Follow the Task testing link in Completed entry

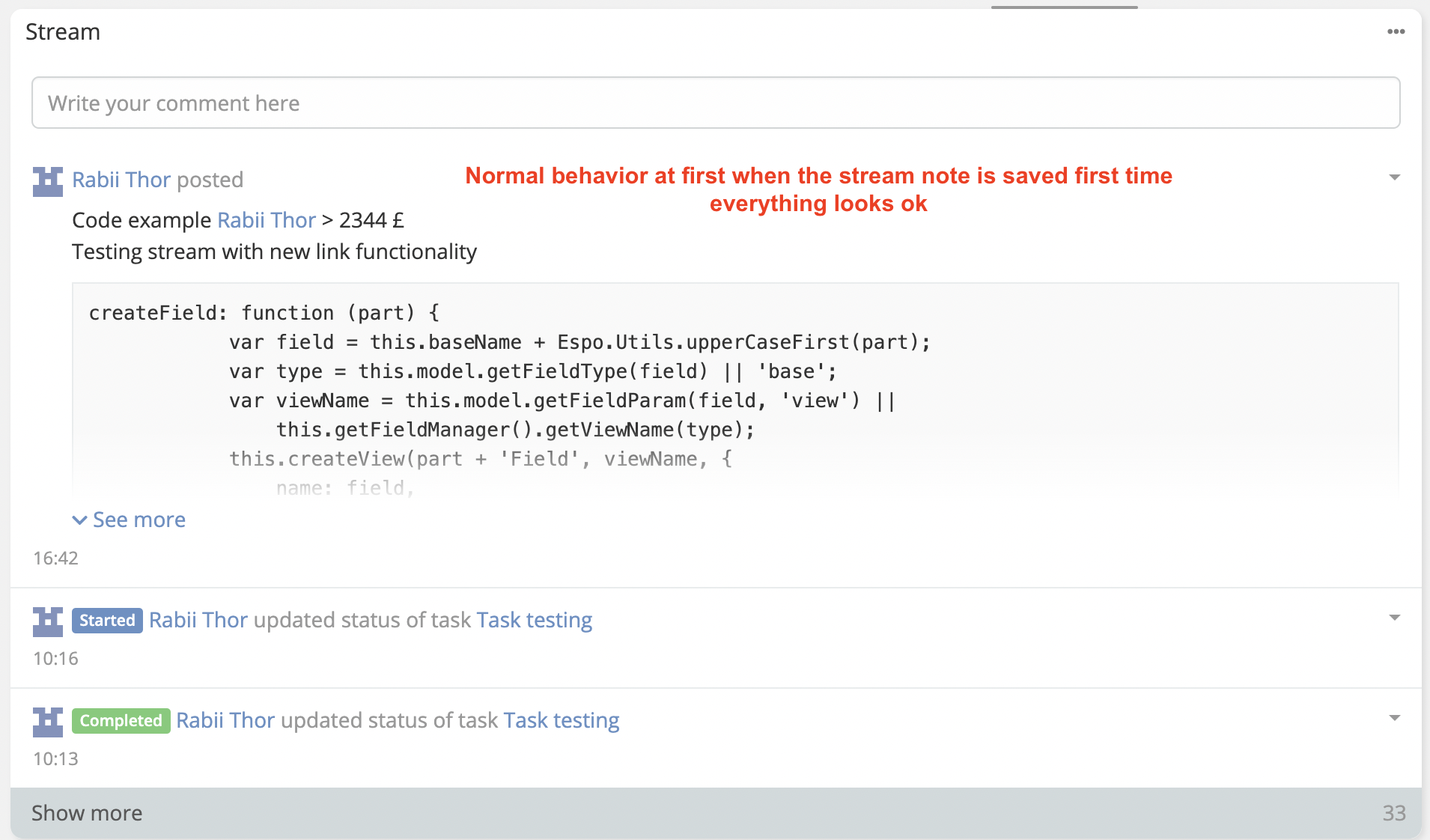point(560,720)
